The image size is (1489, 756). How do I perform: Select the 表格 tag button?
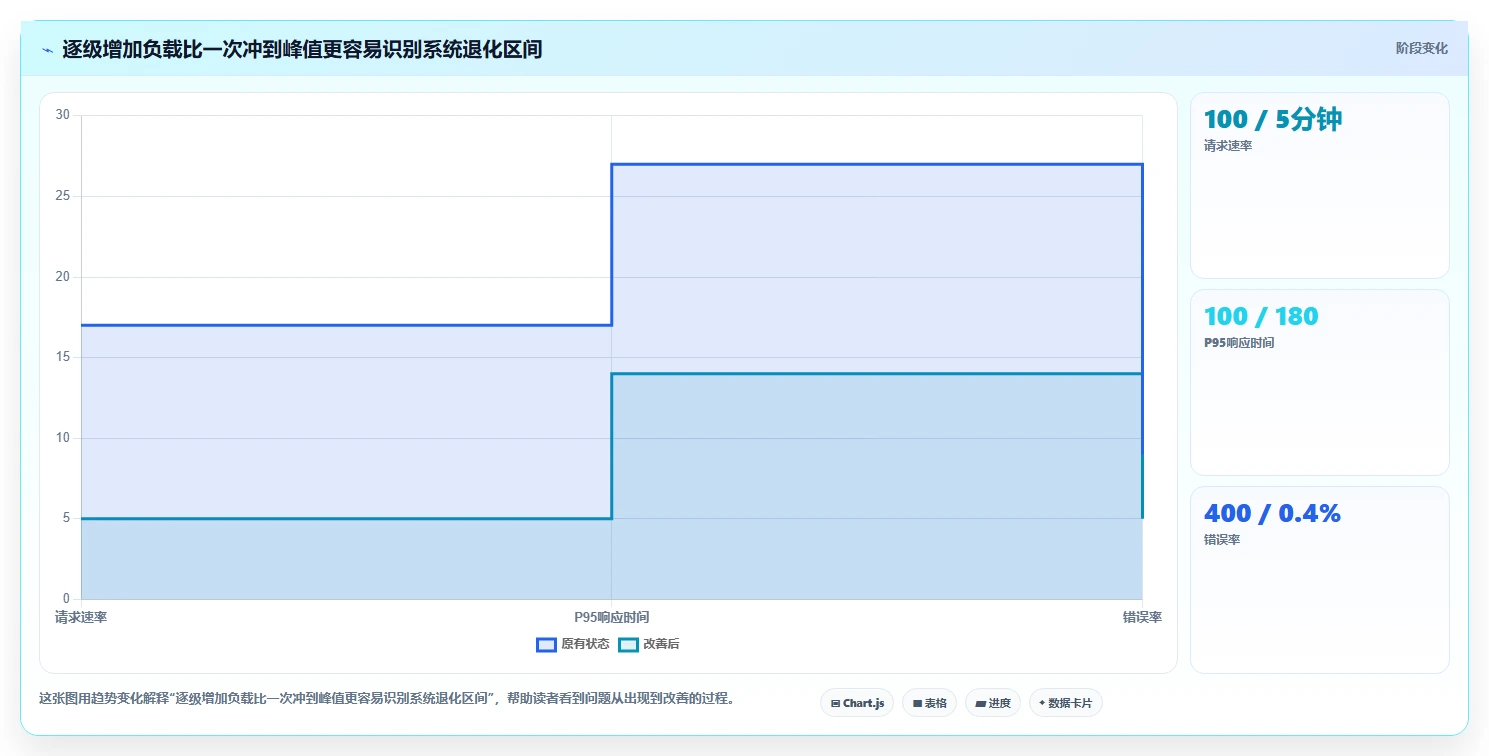[x=929, y=703]
